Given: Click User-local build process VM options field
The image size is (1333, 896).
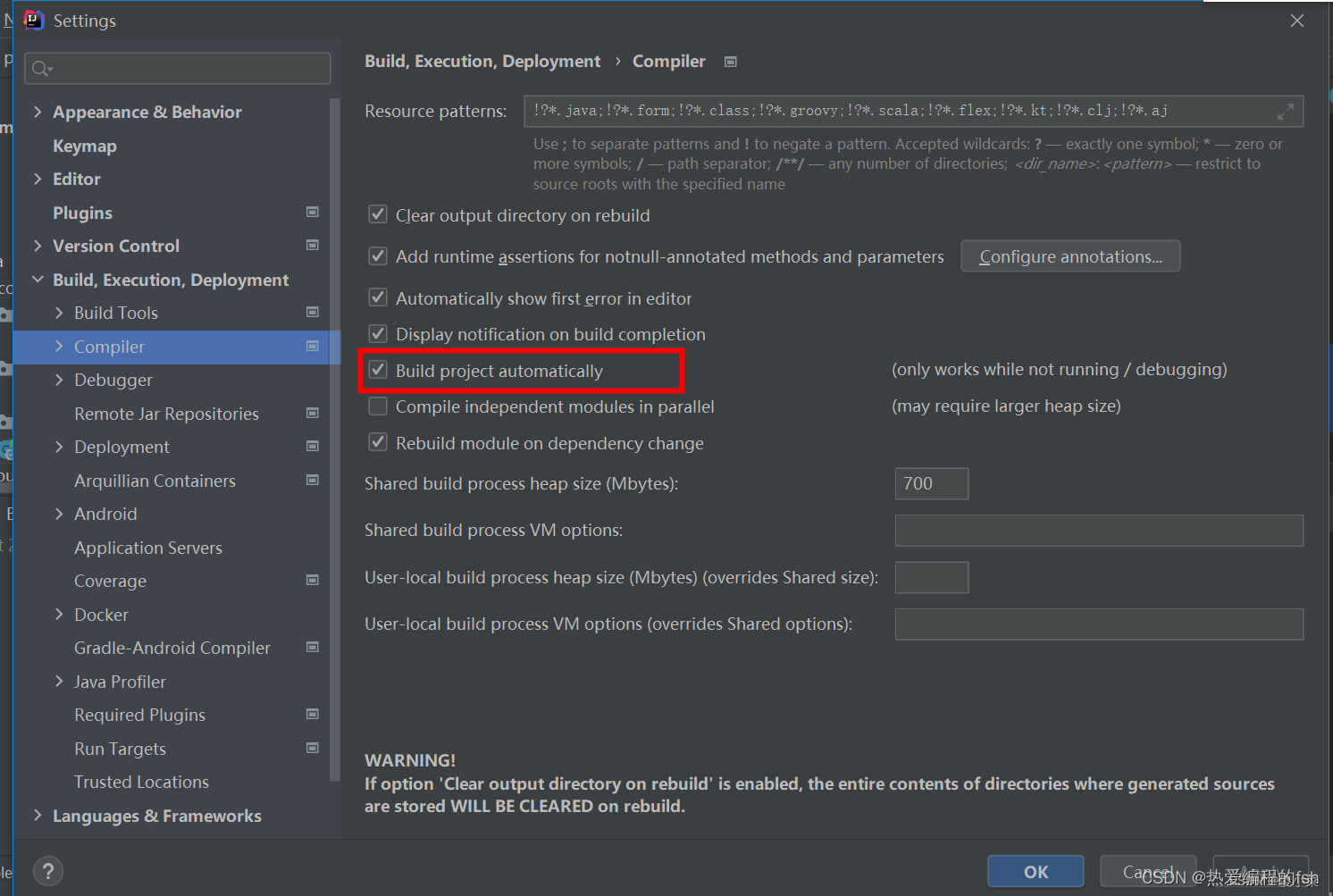Looking at the screenshot, I should (x=1099, y=624).
